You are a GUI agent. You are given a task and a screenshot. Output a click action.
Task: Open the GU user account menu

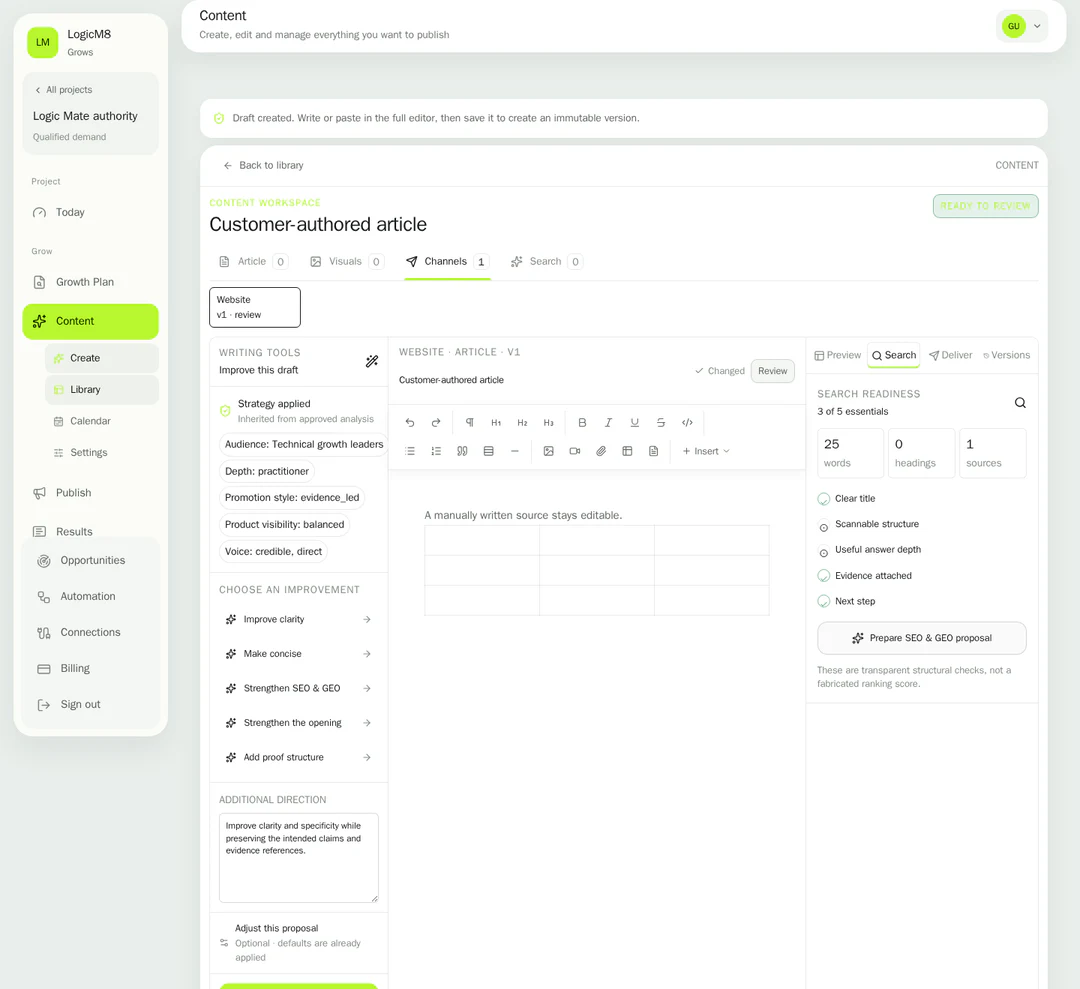pyautogui.click(x=1021, y=26)
